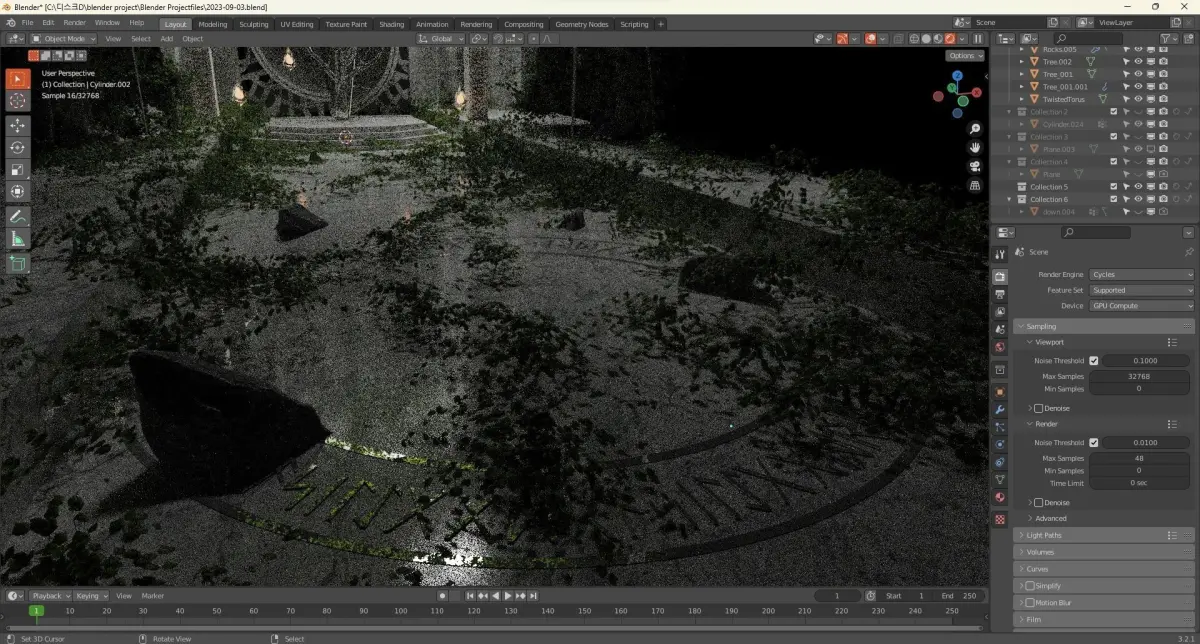The width and height of the screenshot is (1200, 644).
Task: Click the End frame field
Action: pos(958,595)
